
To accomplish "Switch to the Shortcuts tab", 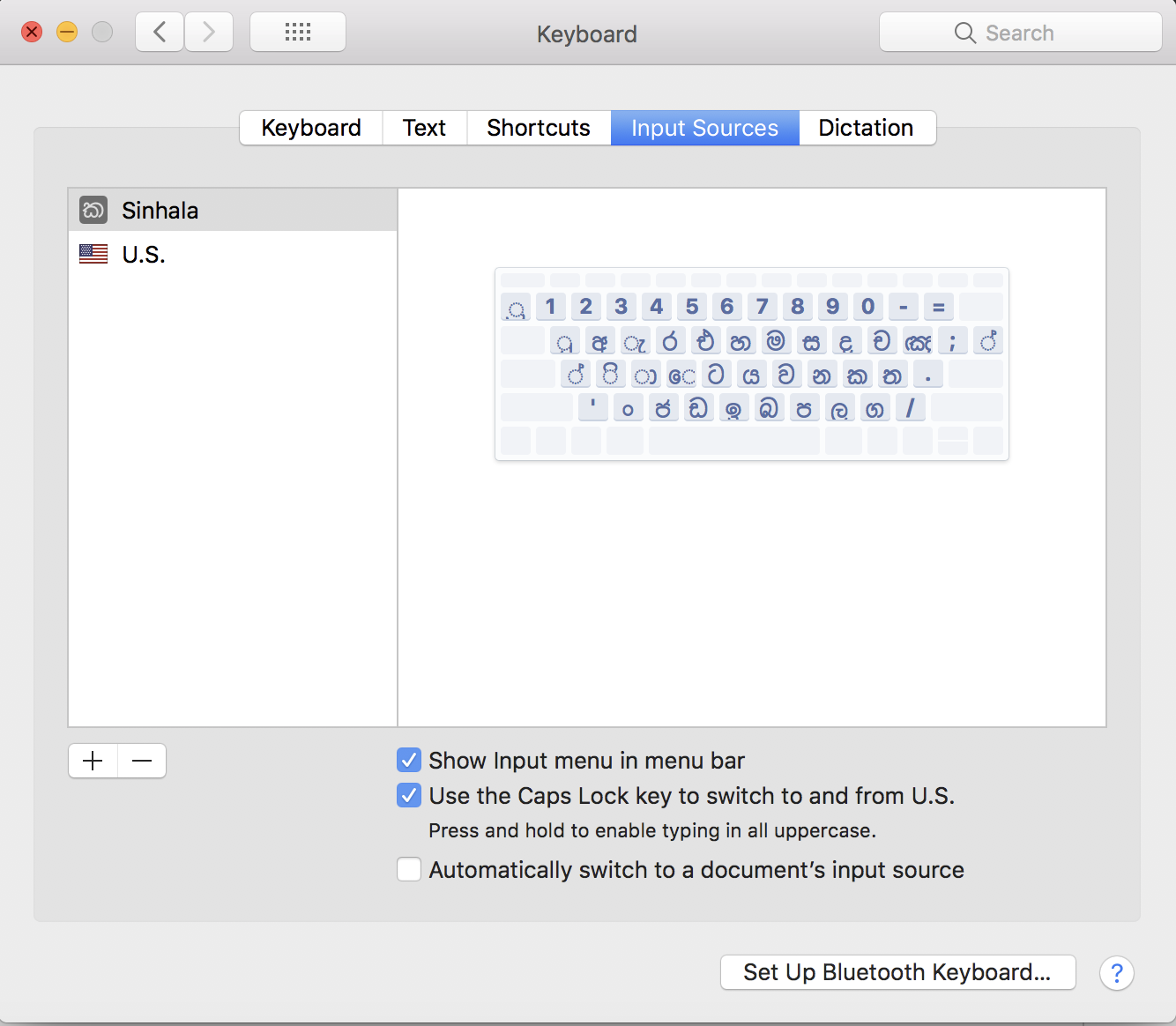I will [538, 128].
